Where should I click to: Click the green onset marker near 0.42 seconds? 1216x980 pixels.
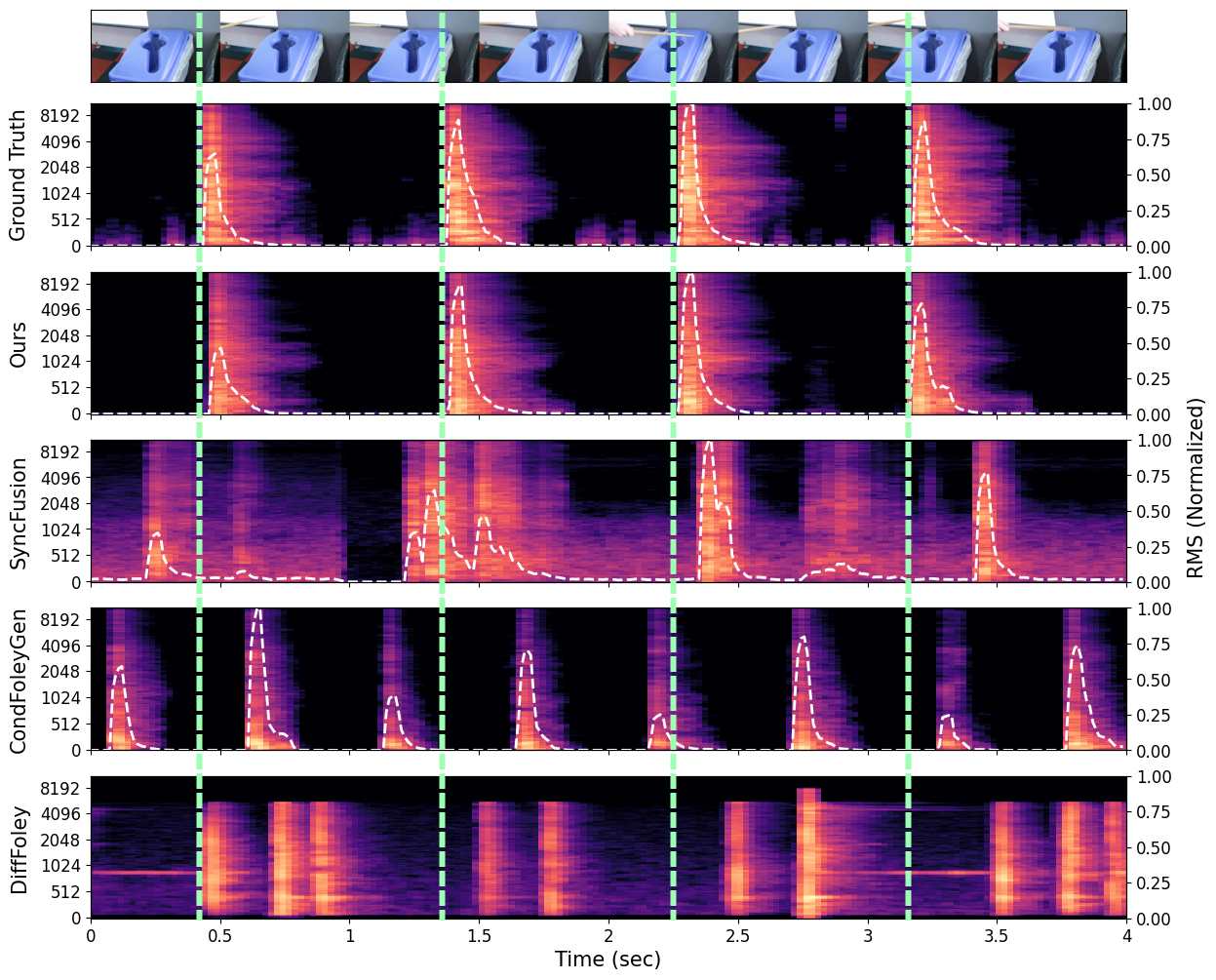pyautogui.click(x=200, y=465)
